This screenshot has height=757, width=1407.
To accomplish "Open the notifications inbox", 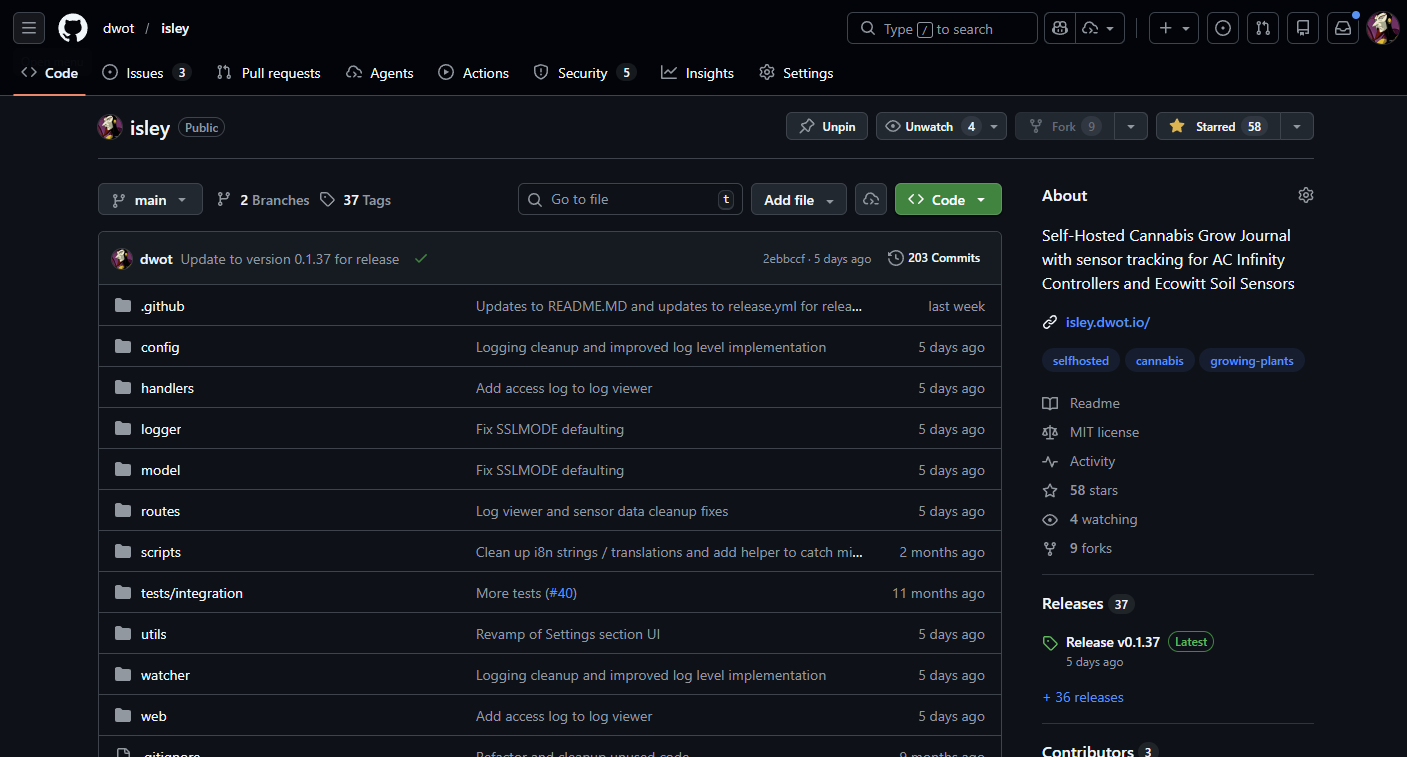I will (x=1342, y=27).
